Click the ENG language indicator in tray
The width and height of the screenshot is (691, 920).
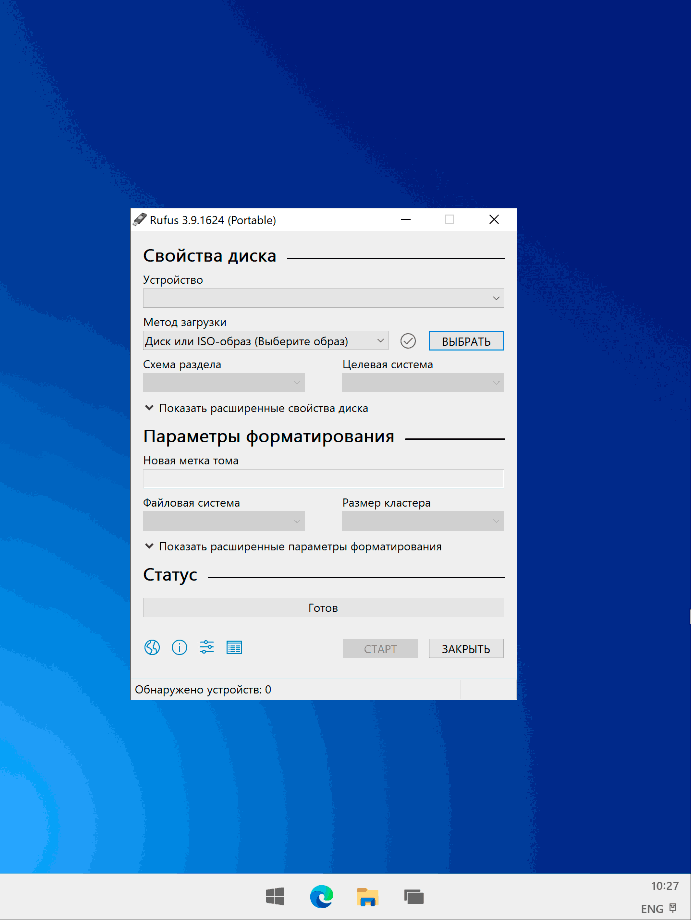coord(652,909)
